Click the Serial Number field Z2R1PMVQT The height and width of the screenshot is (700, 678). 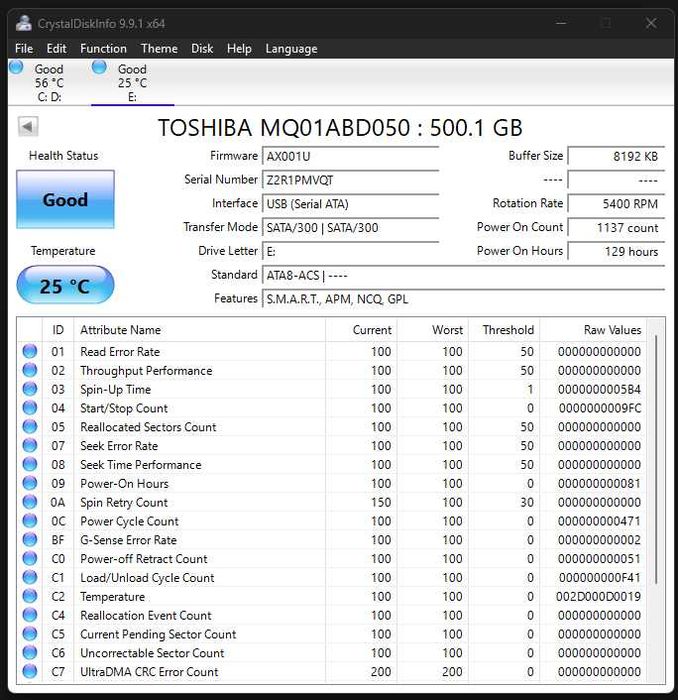point(350,180)
